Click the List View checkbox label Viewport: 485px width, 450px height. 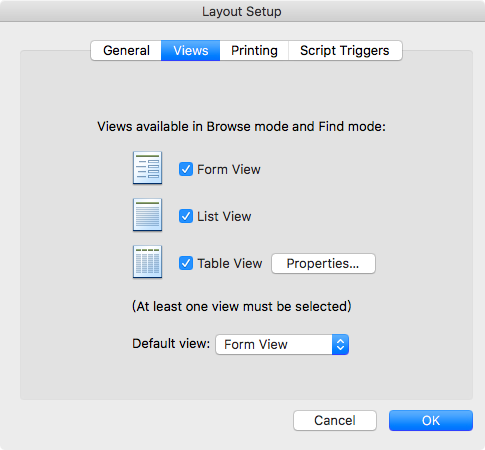(x=224, y=216)
